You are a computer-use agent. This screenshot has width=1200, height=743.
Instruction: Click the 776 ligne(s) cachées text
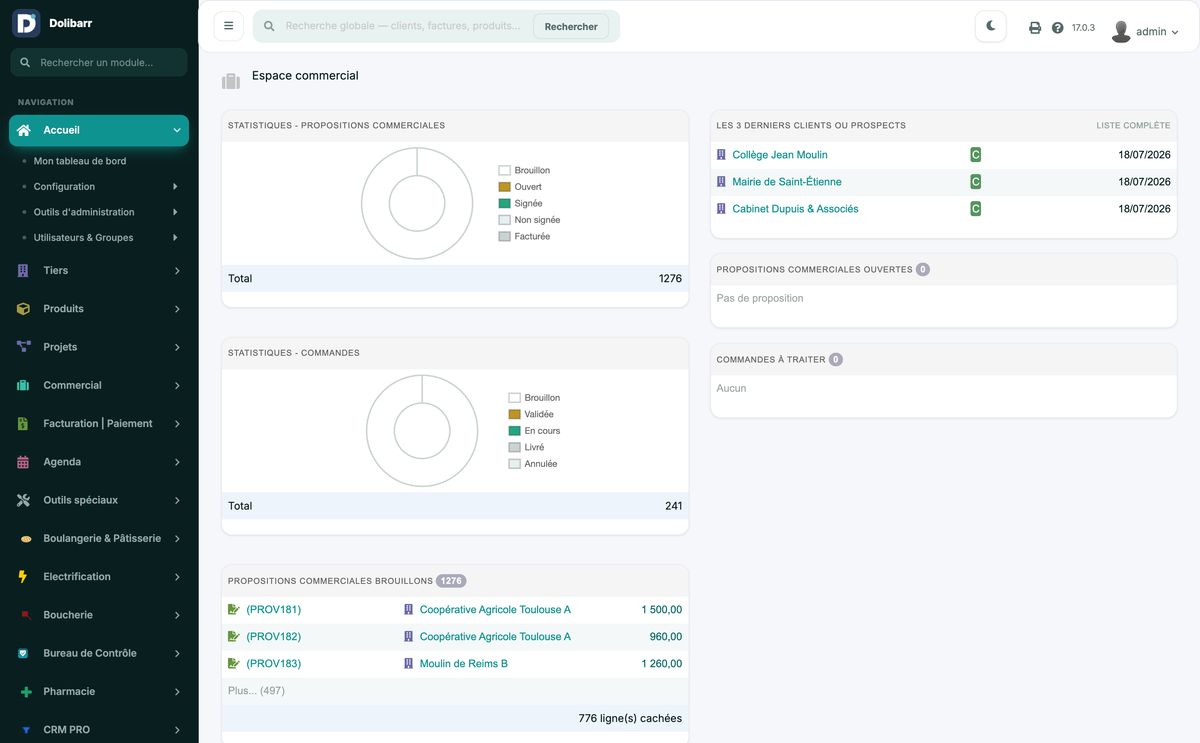pyautogui.click(x=630, y=718)
